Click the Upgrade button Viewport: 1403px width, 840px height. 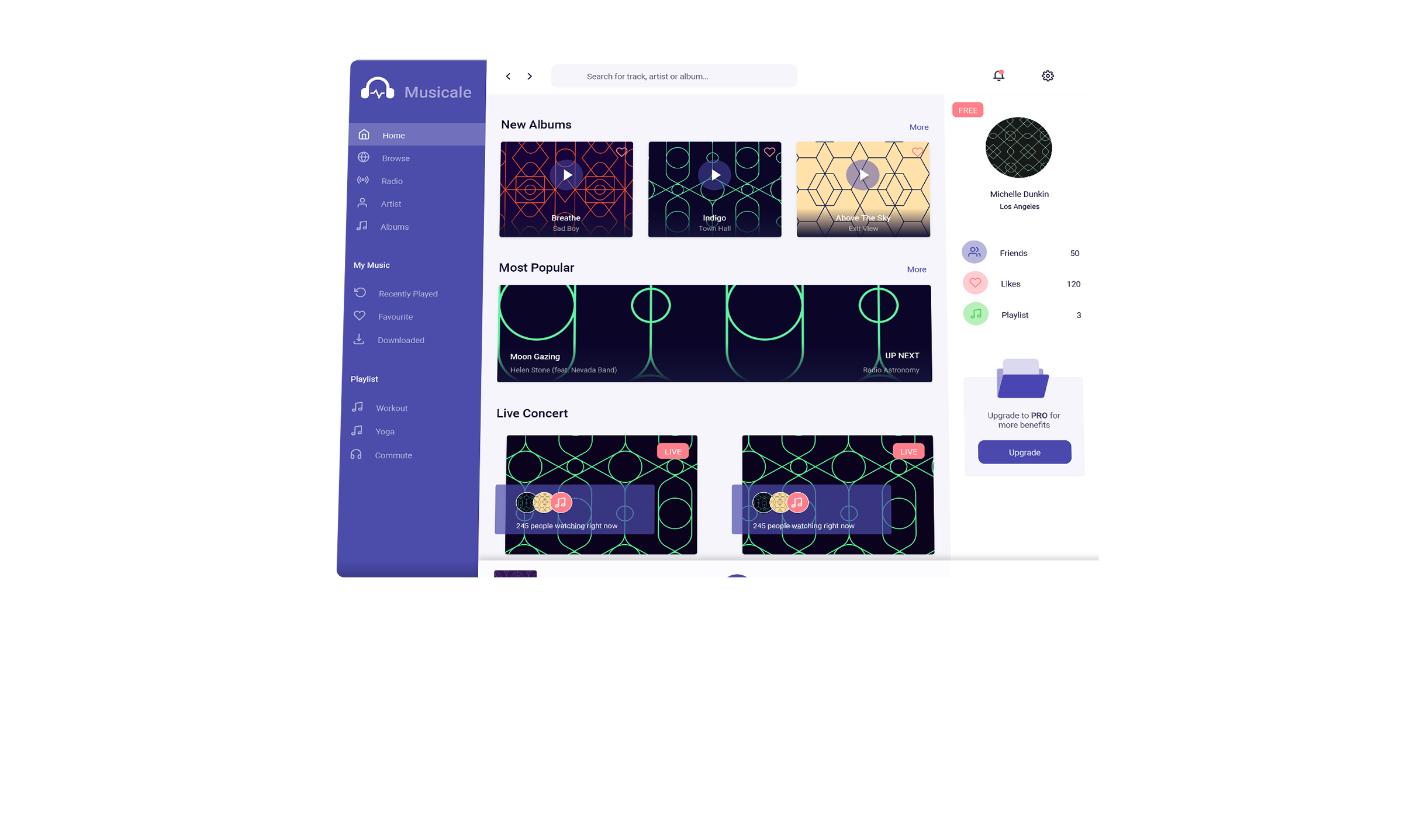[x=1024, y=452]
